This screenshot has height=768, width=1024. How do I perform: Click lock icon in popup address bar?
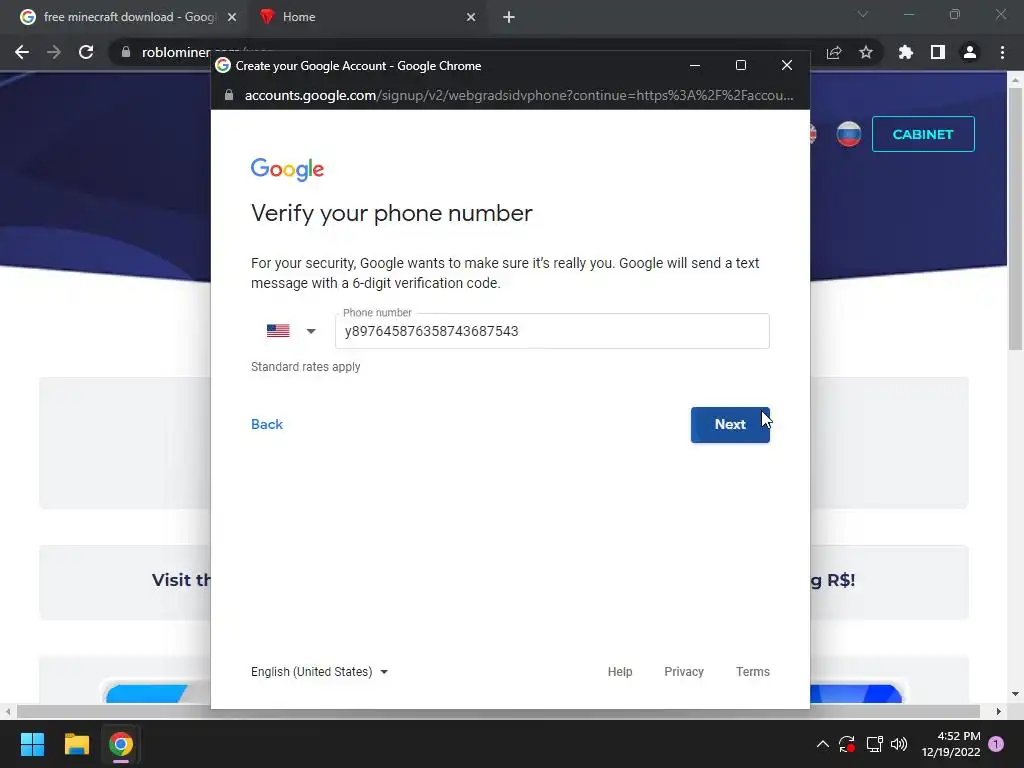[229, 95]
